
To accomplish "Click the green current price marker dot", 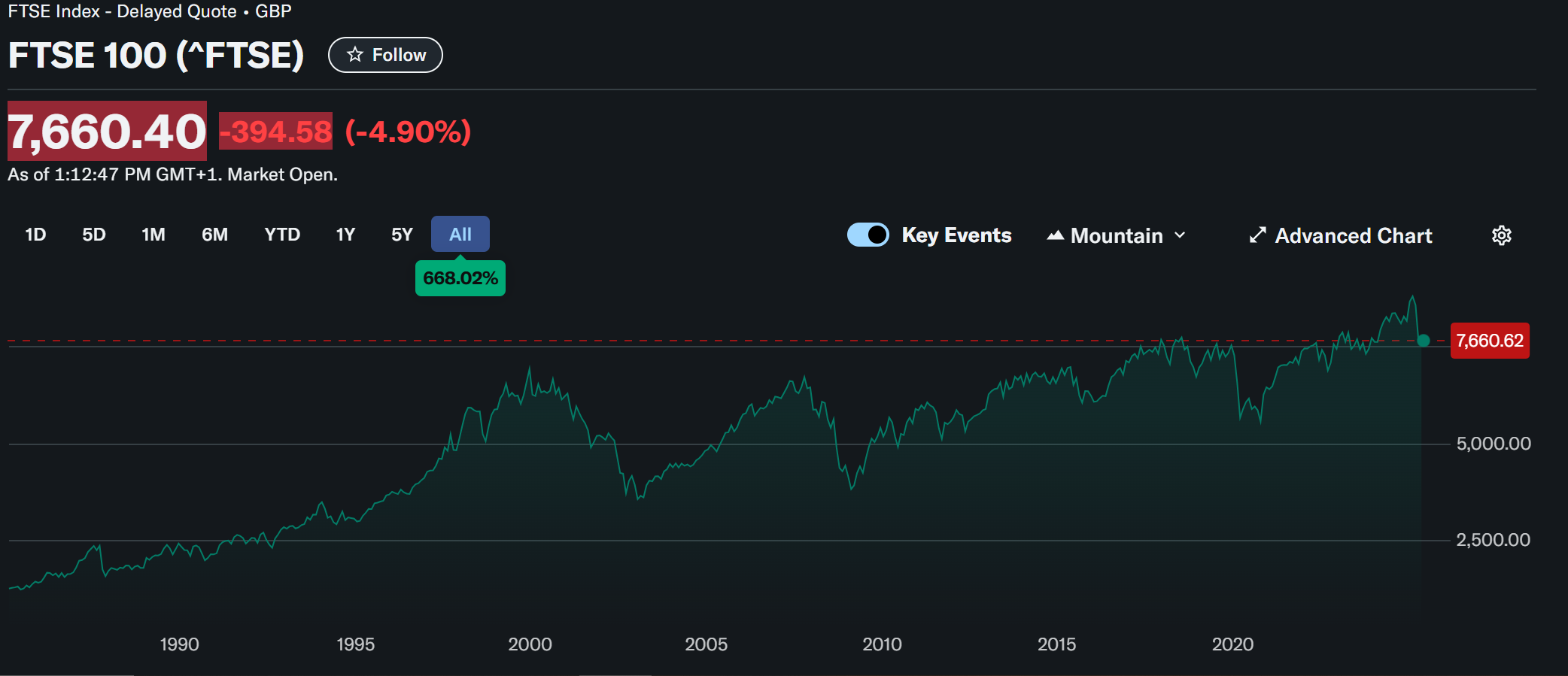I will [1423, 341].
